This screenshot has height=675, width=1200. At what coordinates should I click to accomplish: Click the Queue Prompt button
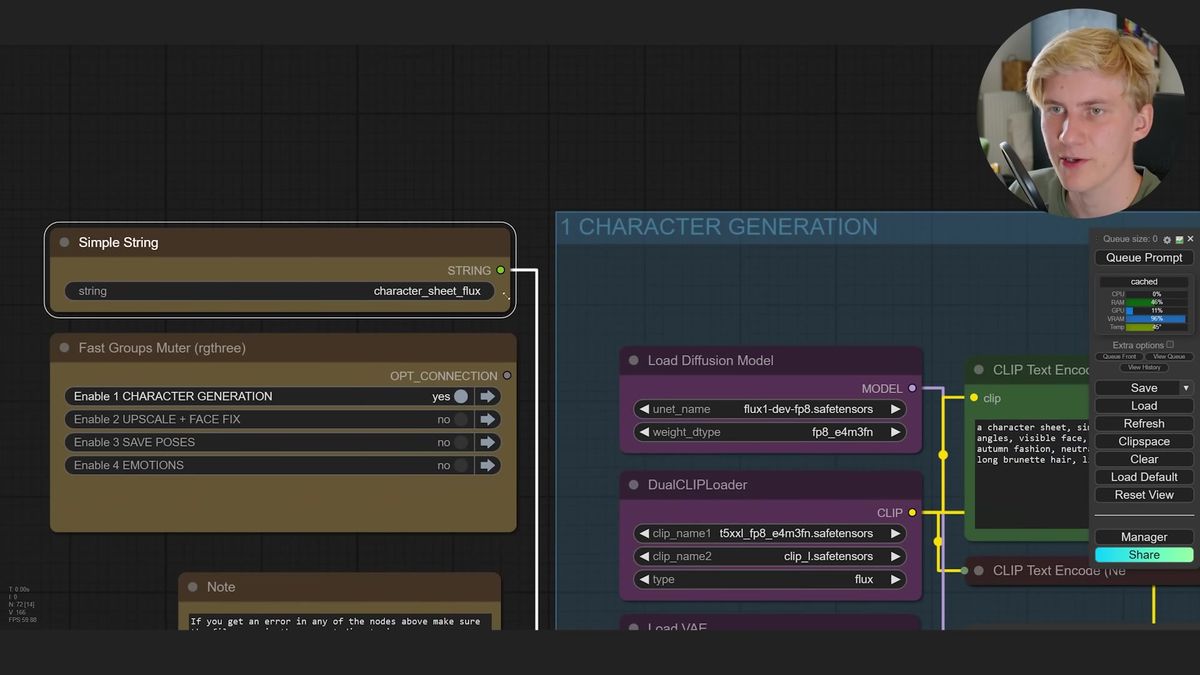(1144, 258)
